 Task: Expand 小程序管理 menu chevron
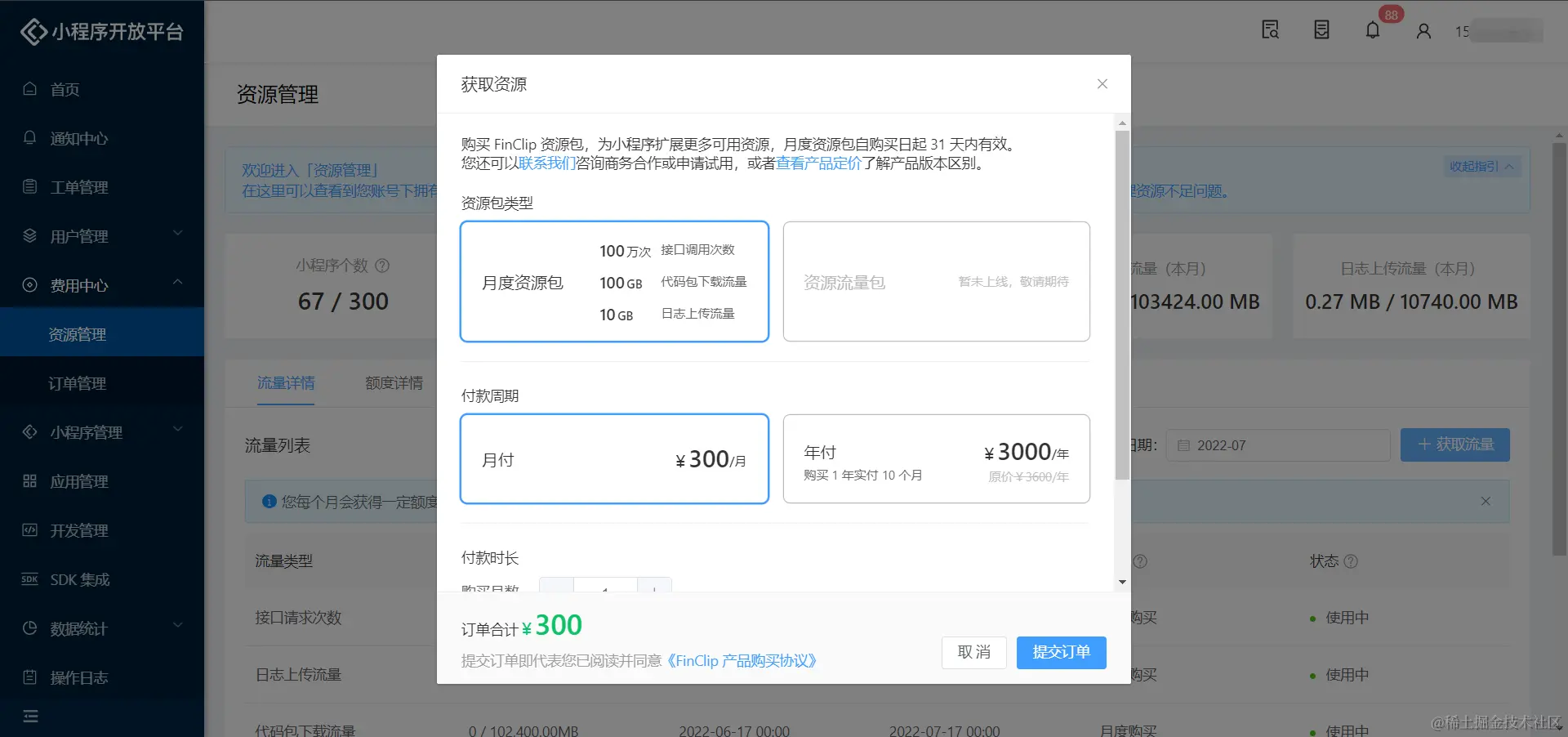pyautogui.click(x=178, y=430)
